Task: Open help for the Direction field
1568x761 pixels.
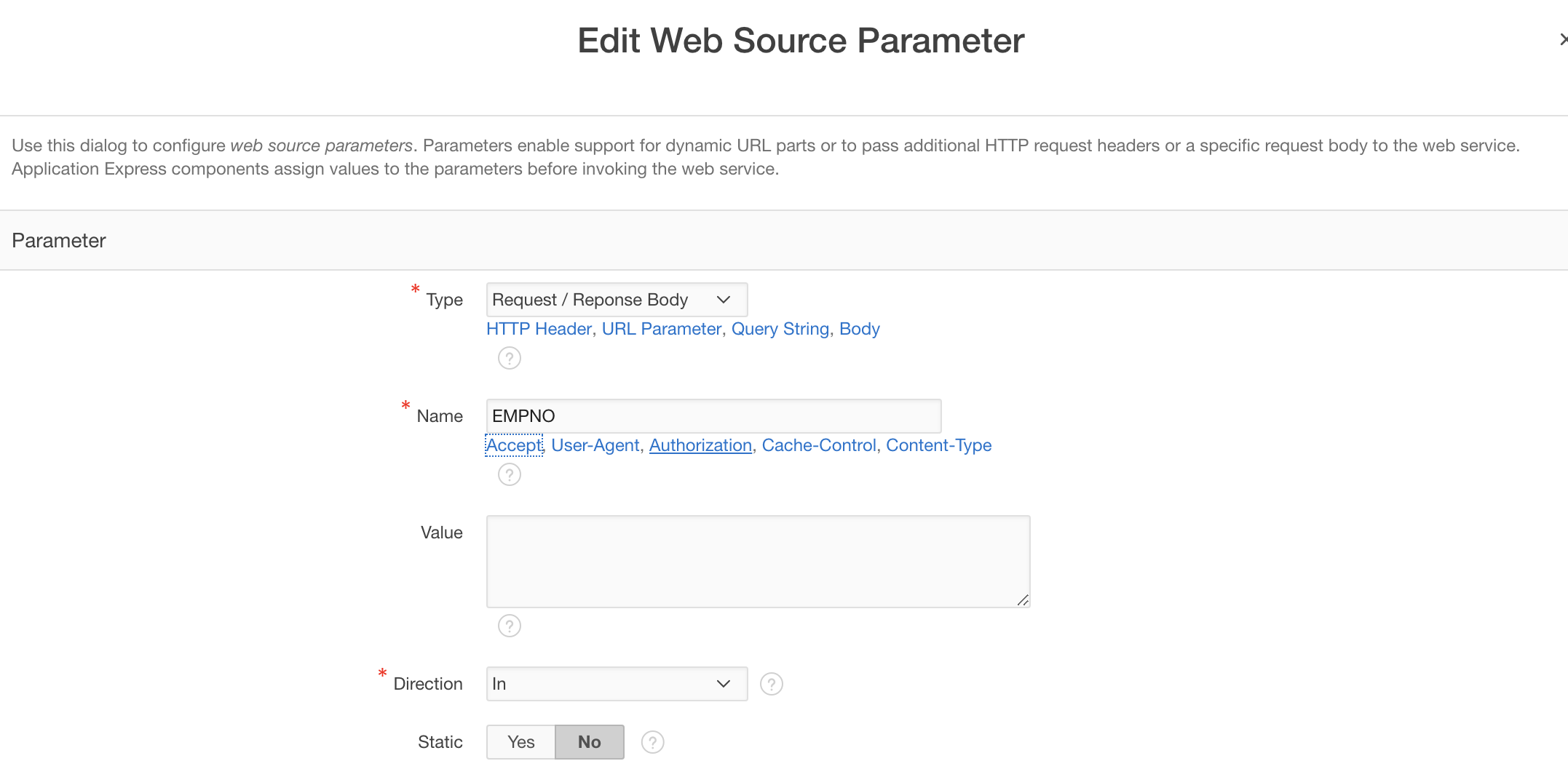Action: pyautogui.click(x=771, y=684)
